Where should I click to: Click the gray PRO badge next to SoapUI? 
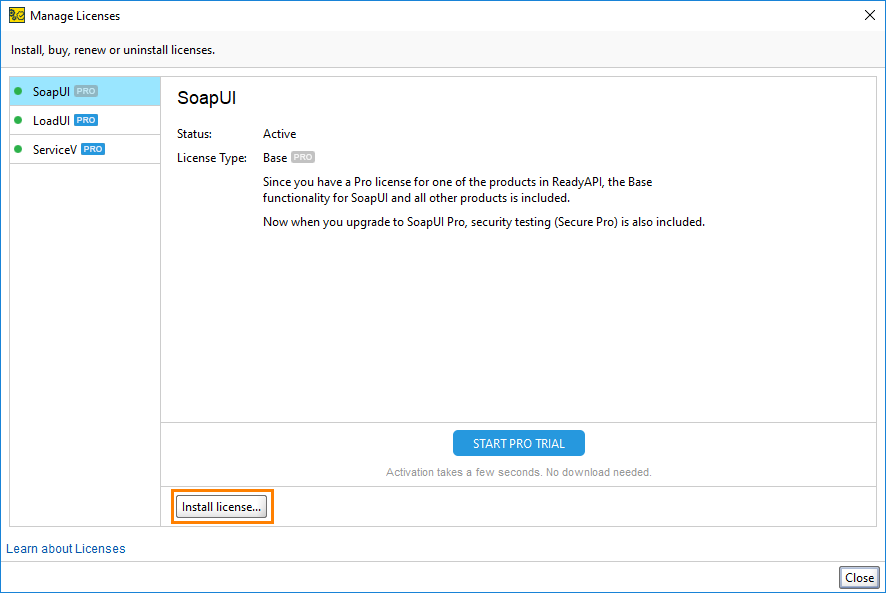86,91
